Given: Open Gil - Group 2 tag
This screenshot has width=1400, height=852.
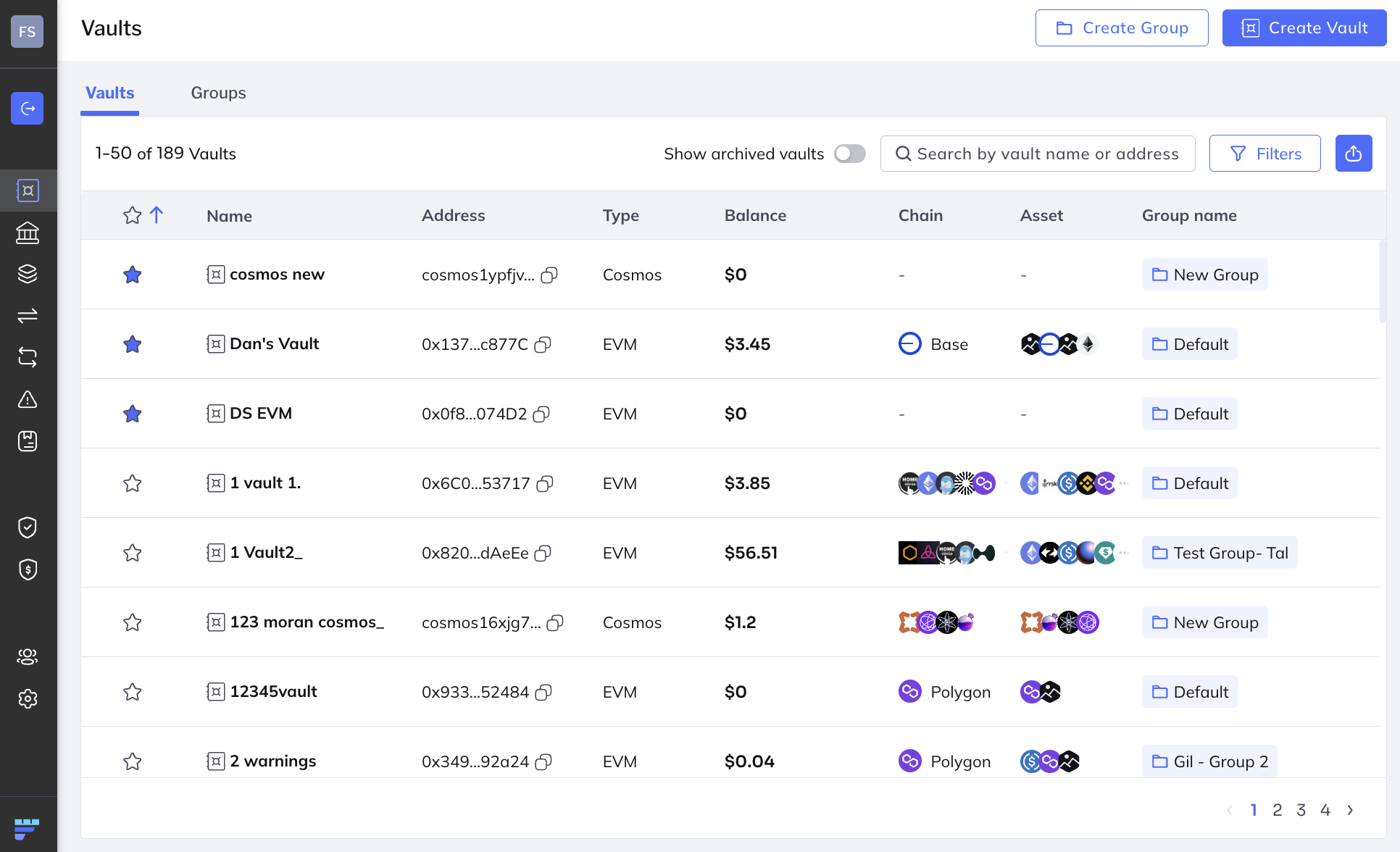Looking at the screenshot, I should point(1210,761).
